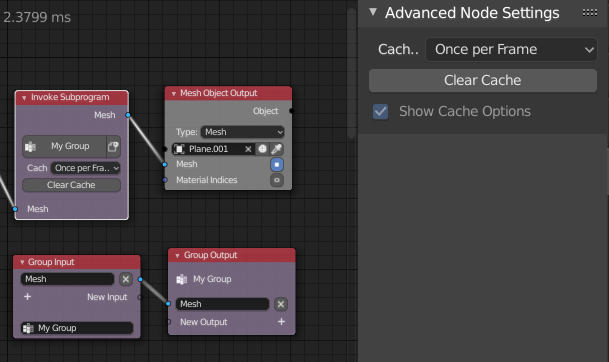The height and width of the screenshot is (362, 609).
Task: Collapse the Advanced Node Settings panel
Action: point(373,12)
